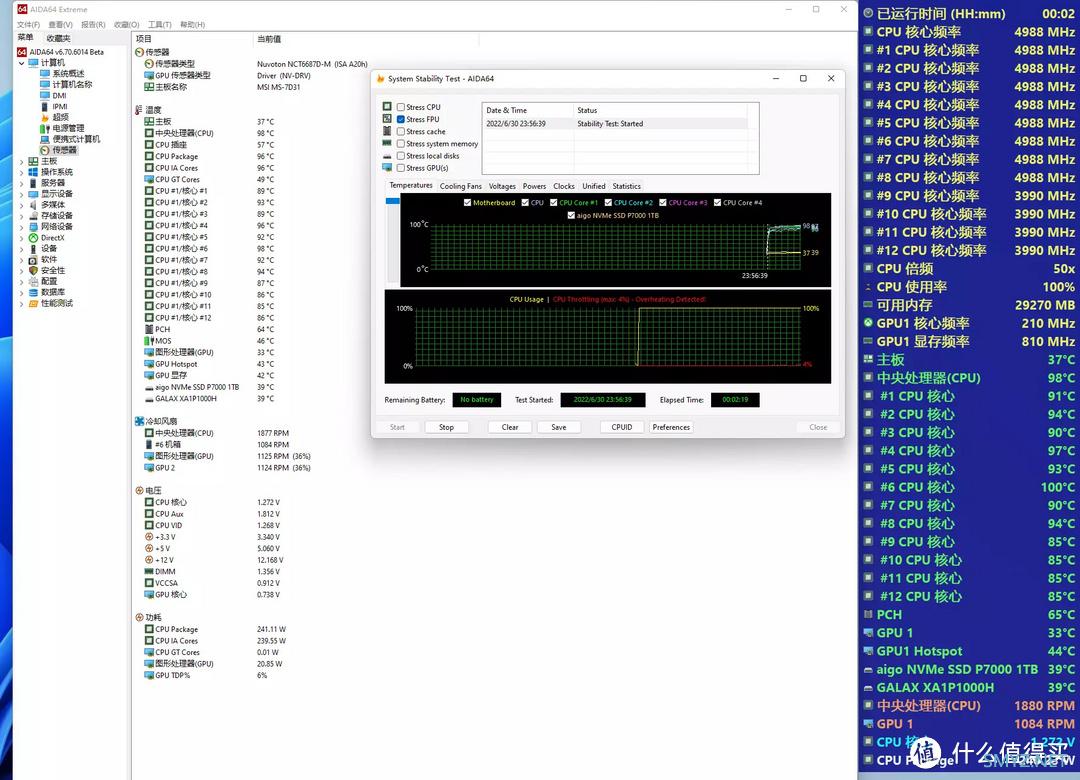Select the 系统概述 icon in the tree

tap(45, 73)
